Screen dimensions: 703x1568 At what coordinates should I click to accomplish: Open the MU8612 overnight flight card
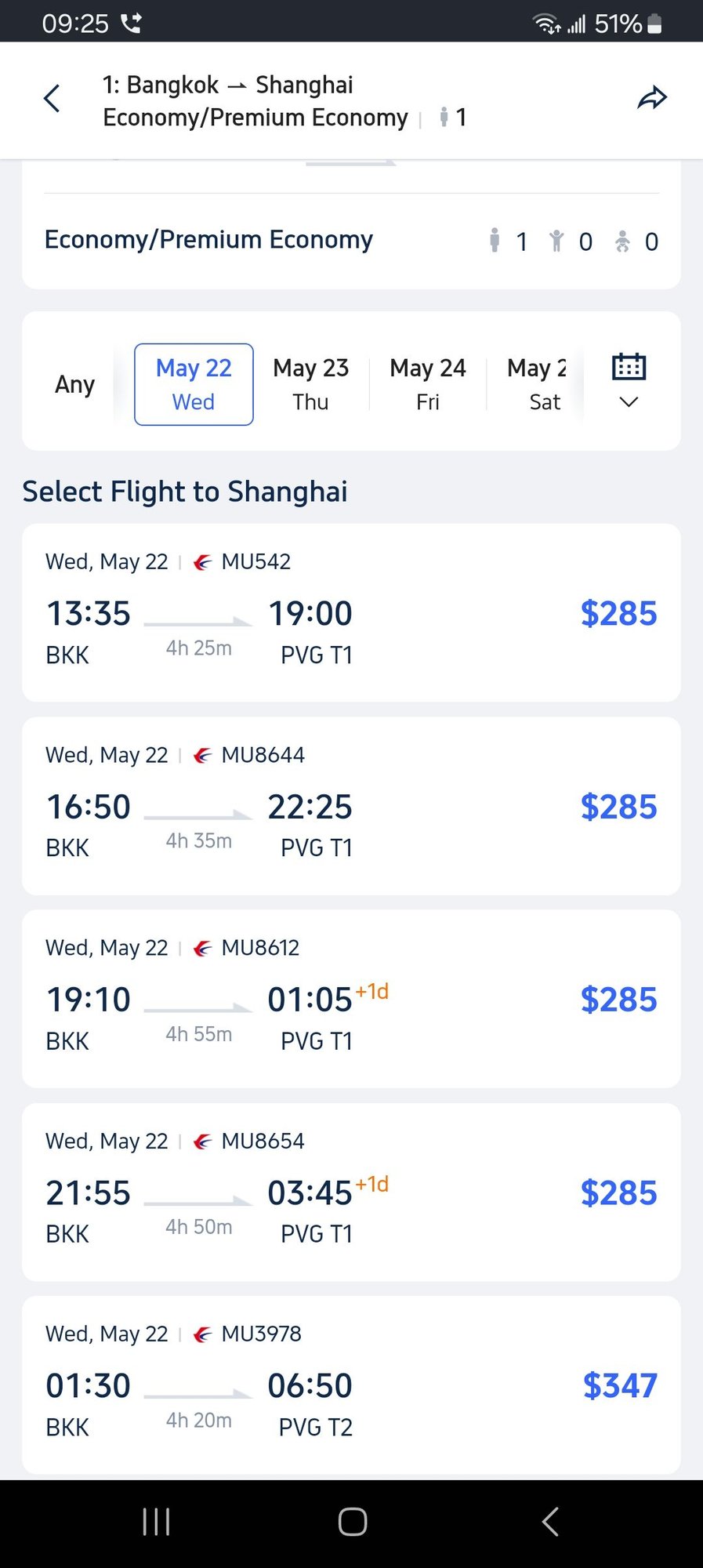pyautogui.click(x=351, y=1000)
